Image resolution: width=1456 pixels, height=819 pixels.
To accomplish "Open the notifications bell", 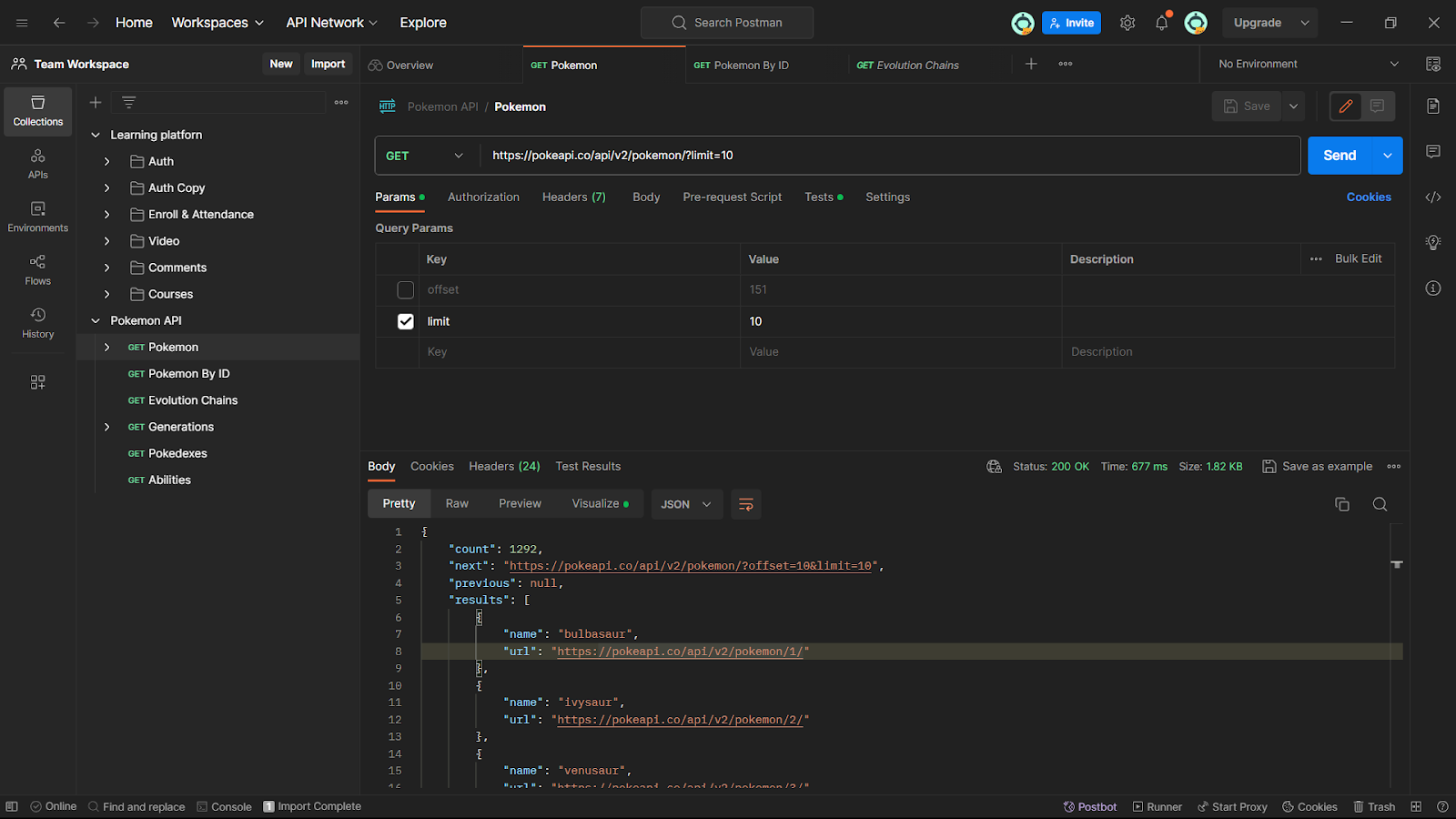I will [1162, 23].
